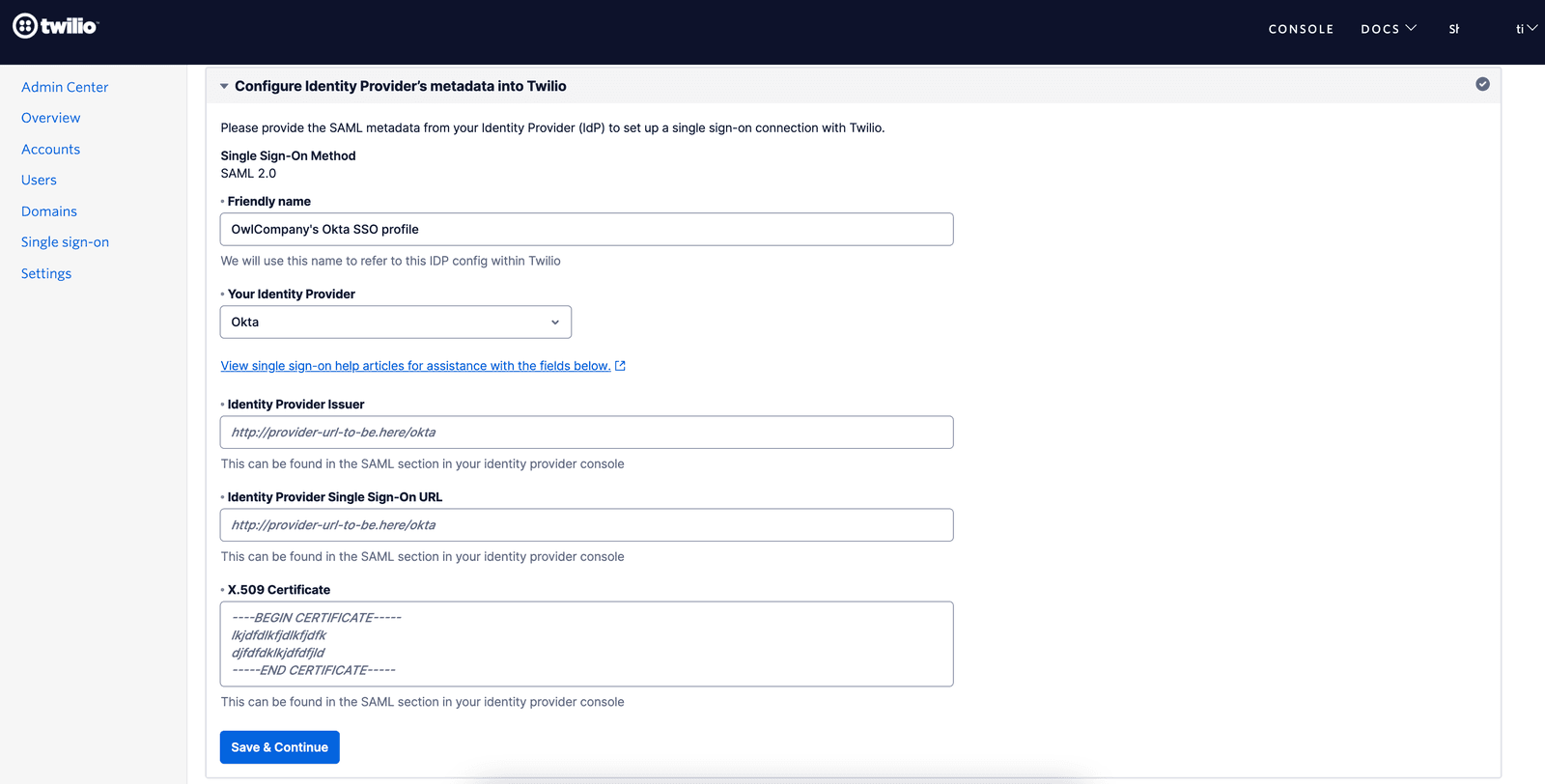Click the bullet marker beside Friendly name
Screen dimensions: 1545x784
point(223,202)
